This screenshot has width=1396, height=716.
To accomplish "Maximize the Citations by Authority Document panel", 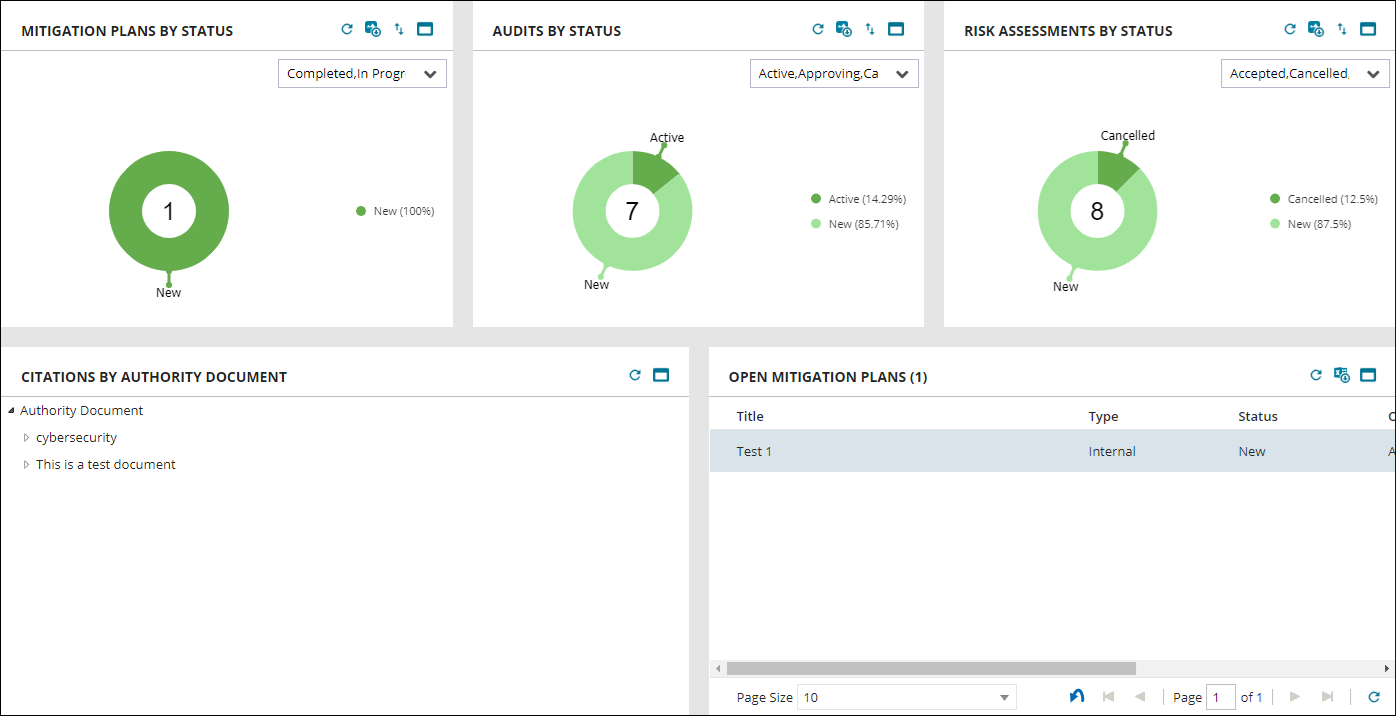I will pyautogui.click(x=661, y=375).
